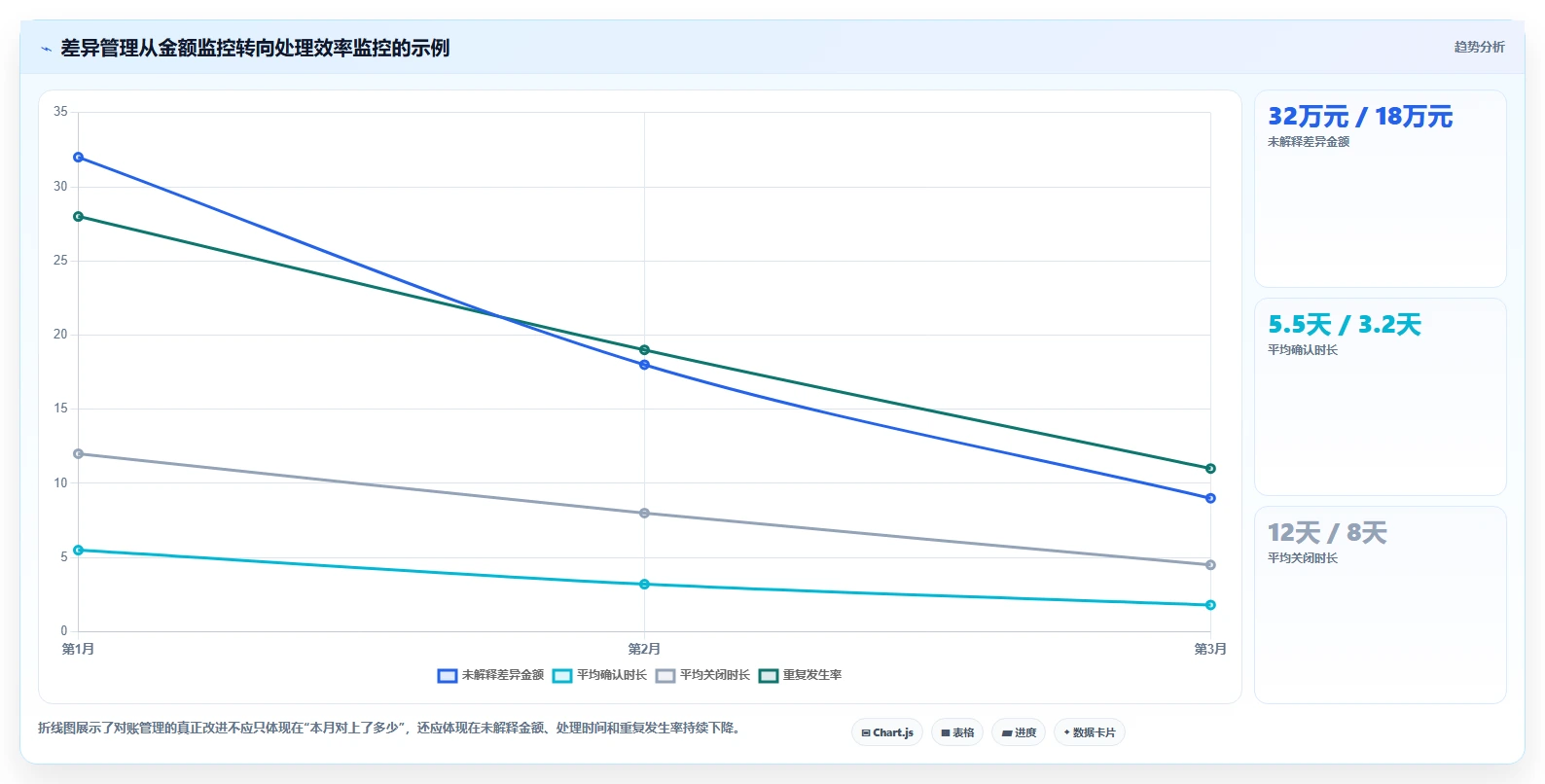Viewport: 1545px width, 784px height.
Task: Click the blue data point at 第3月 (9)
Action: point(1210,498)
